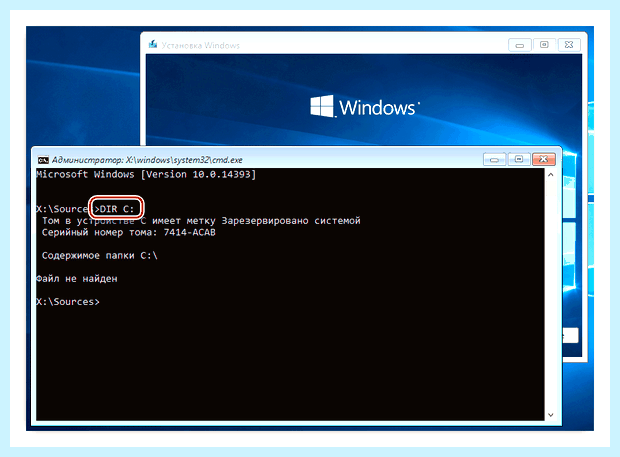This screenshot has height=457, width=620.
Task: Close the cmd.exe Administrator window
Action: [x=544, y=159]
